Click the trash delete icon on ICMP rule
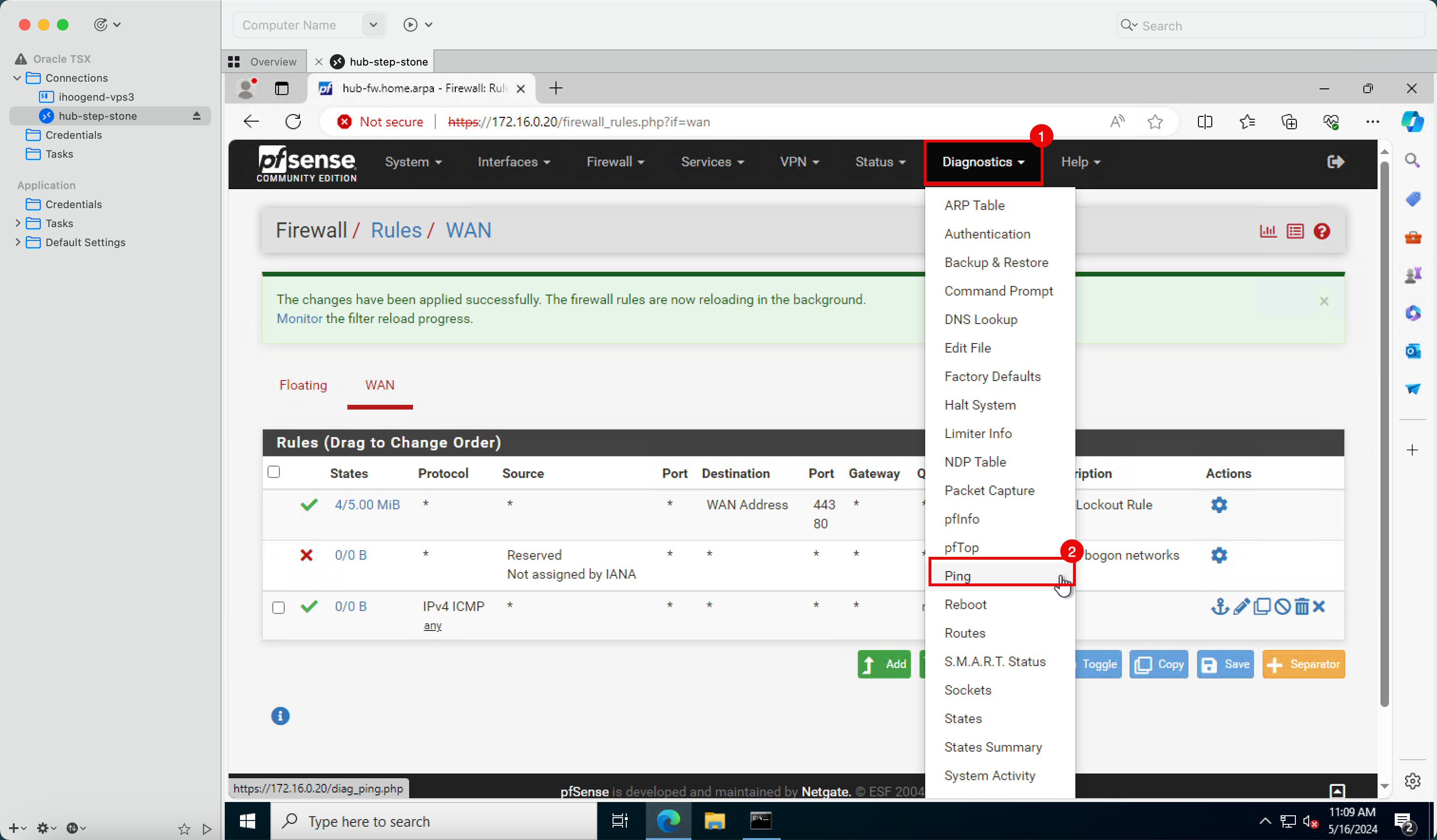Screen dimensions: 1437x840 [1301, 606]
